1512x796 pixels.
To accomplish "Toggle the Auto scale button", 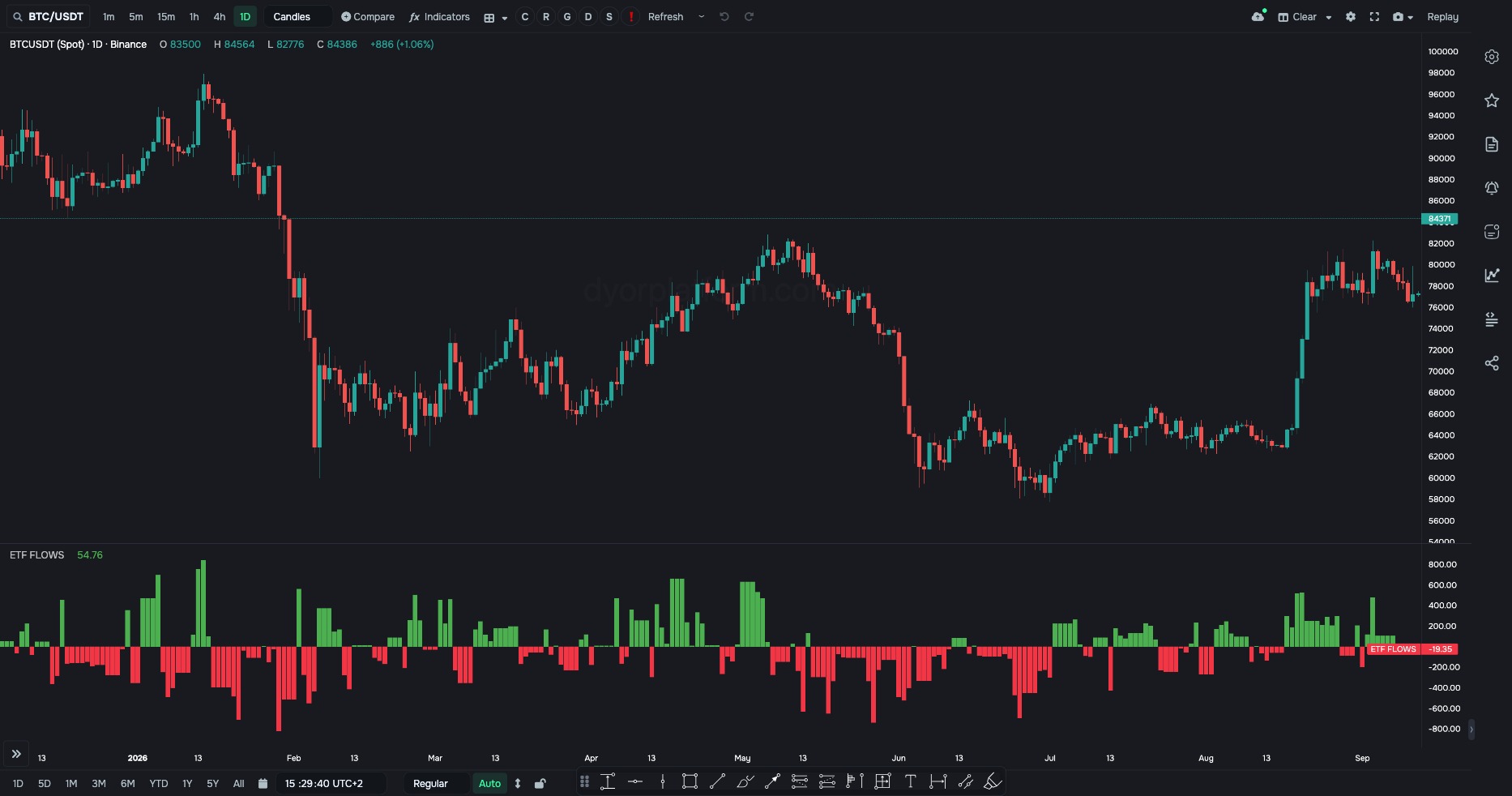I will point(489,783).
